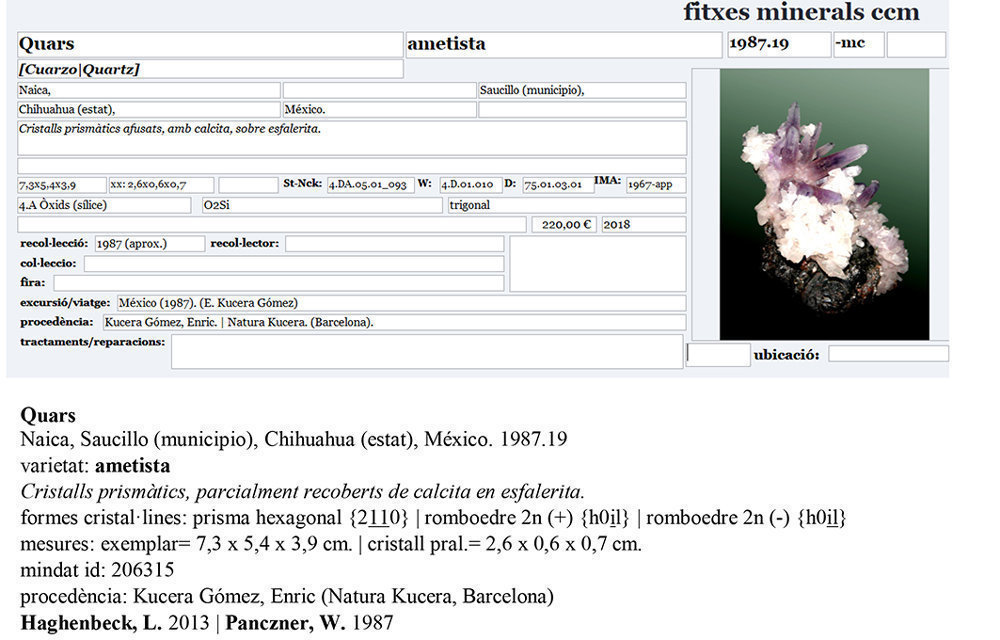The image size is (1000, 640).
Task: Click the mineral name field 'Quars'
Action: point(210,45)
